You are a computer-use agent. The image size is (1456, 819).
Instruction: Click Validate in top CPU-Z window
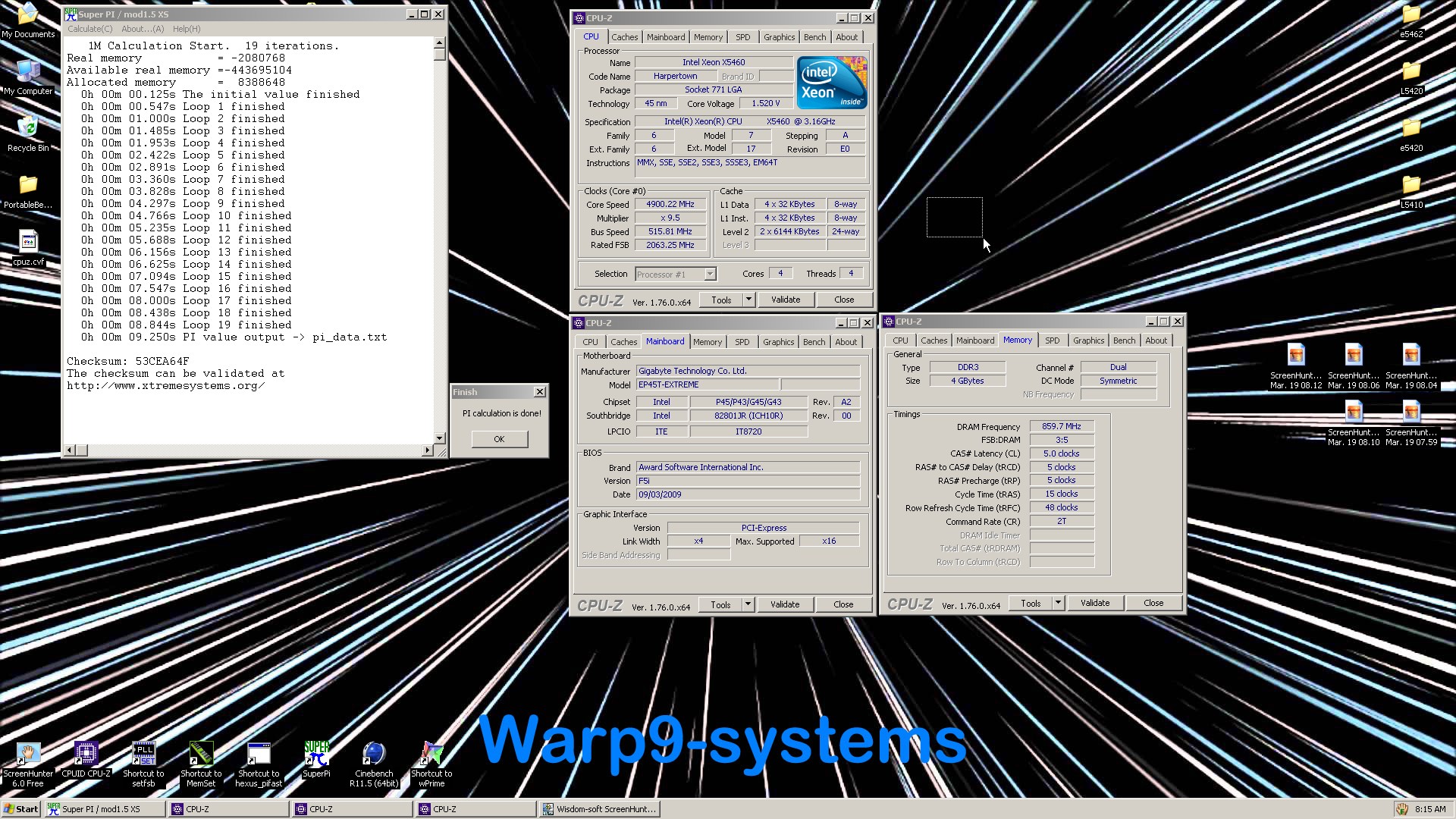tap(786, 300)
